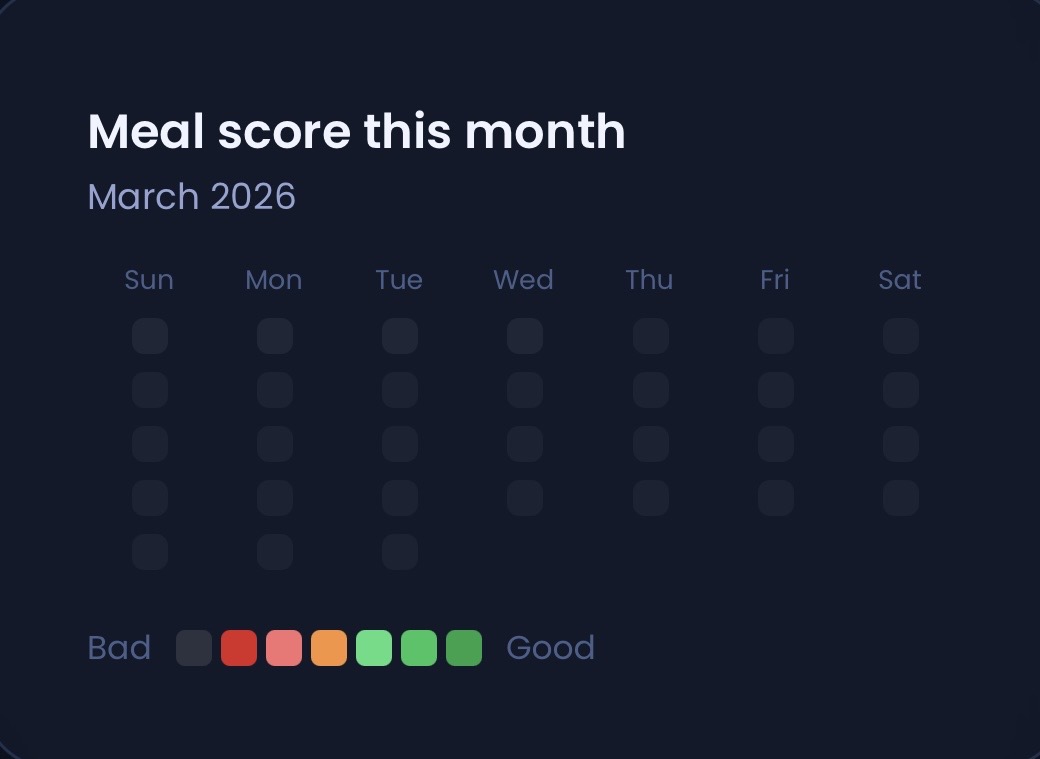
Task: Select the first Sunday cell in March
Action: point(150,336)
